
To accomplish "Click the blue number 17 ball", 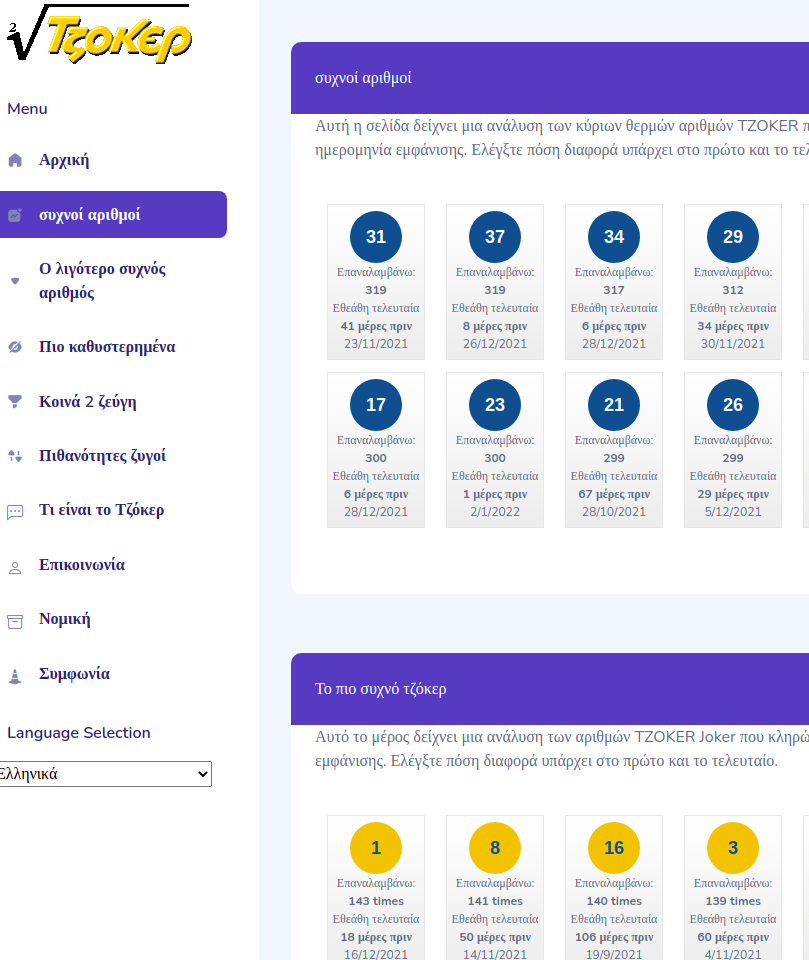I will click(376, 405).
